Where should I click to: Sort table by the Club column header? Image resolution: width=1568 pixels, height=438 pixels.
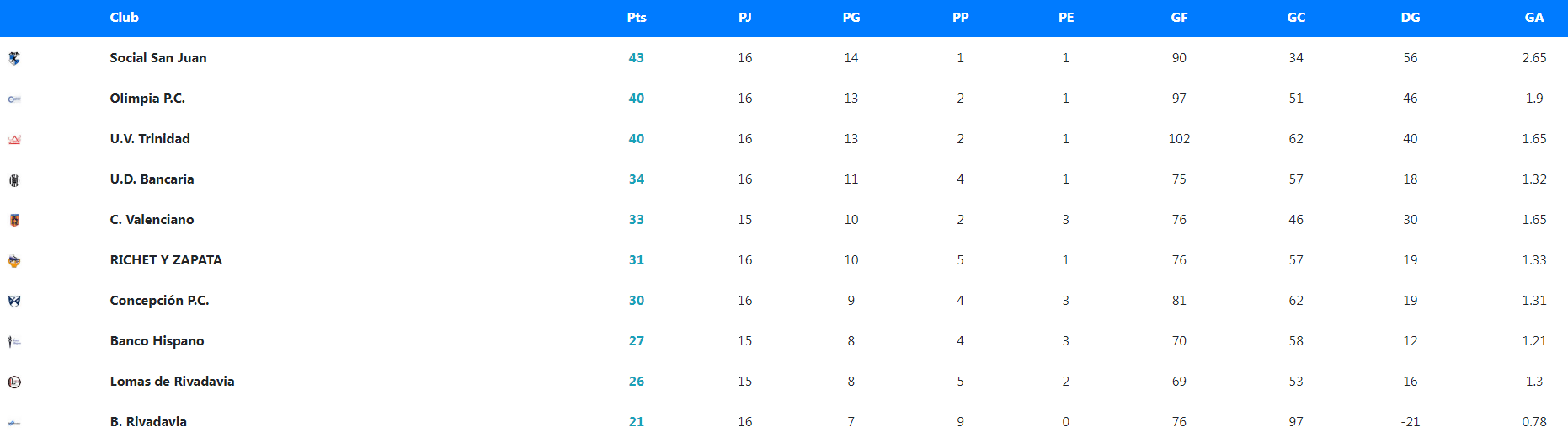click(124, 18)
